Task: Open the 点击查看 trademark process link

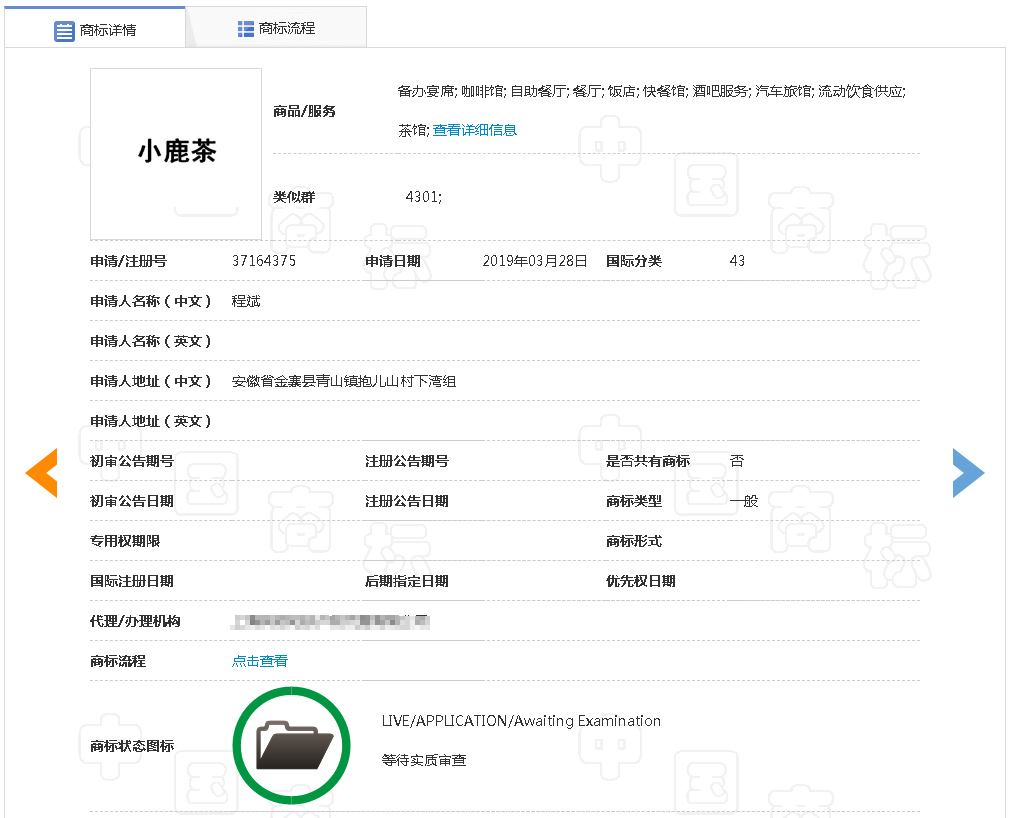Action: [260, 661]
